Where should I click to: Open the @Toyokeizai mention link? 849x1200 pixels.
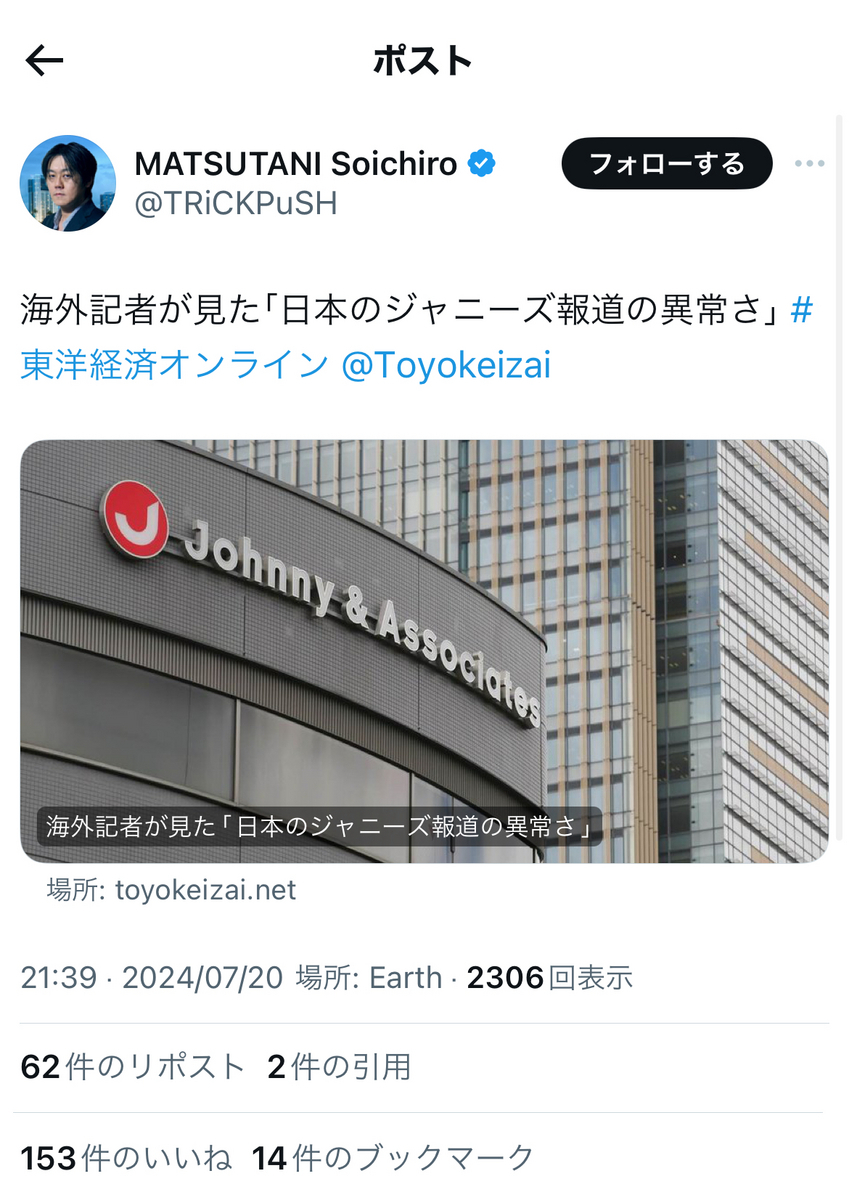pyautogui.click(x=446, y=365)
